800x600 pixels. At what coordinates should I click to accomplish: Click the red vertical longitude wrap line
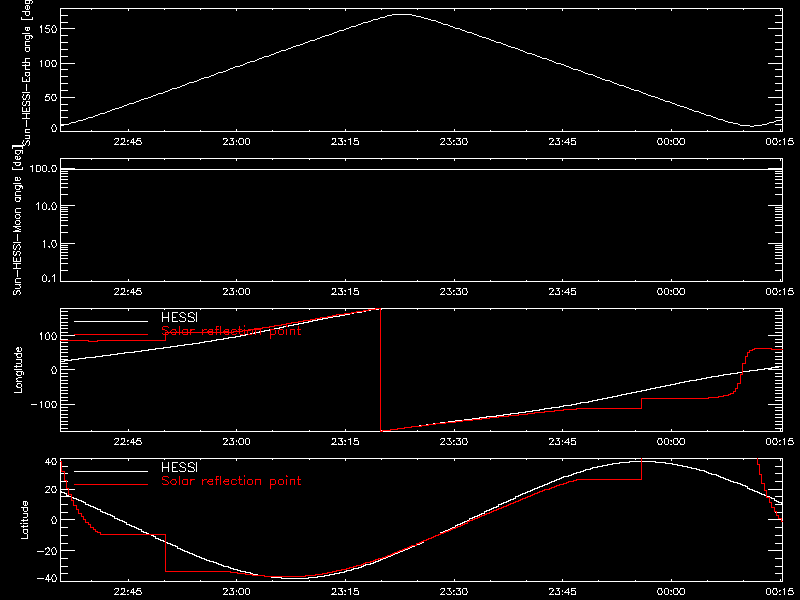(381, 370)
